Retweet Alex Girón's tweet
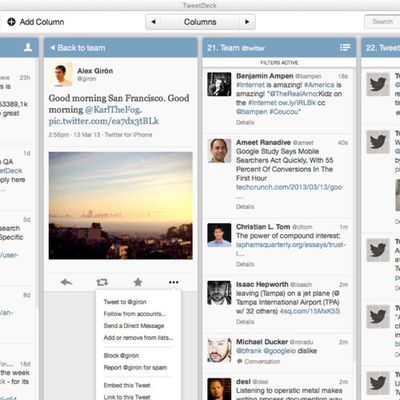Image resolution: width=400 pixels, height=400 pixels. coord(102,282)
